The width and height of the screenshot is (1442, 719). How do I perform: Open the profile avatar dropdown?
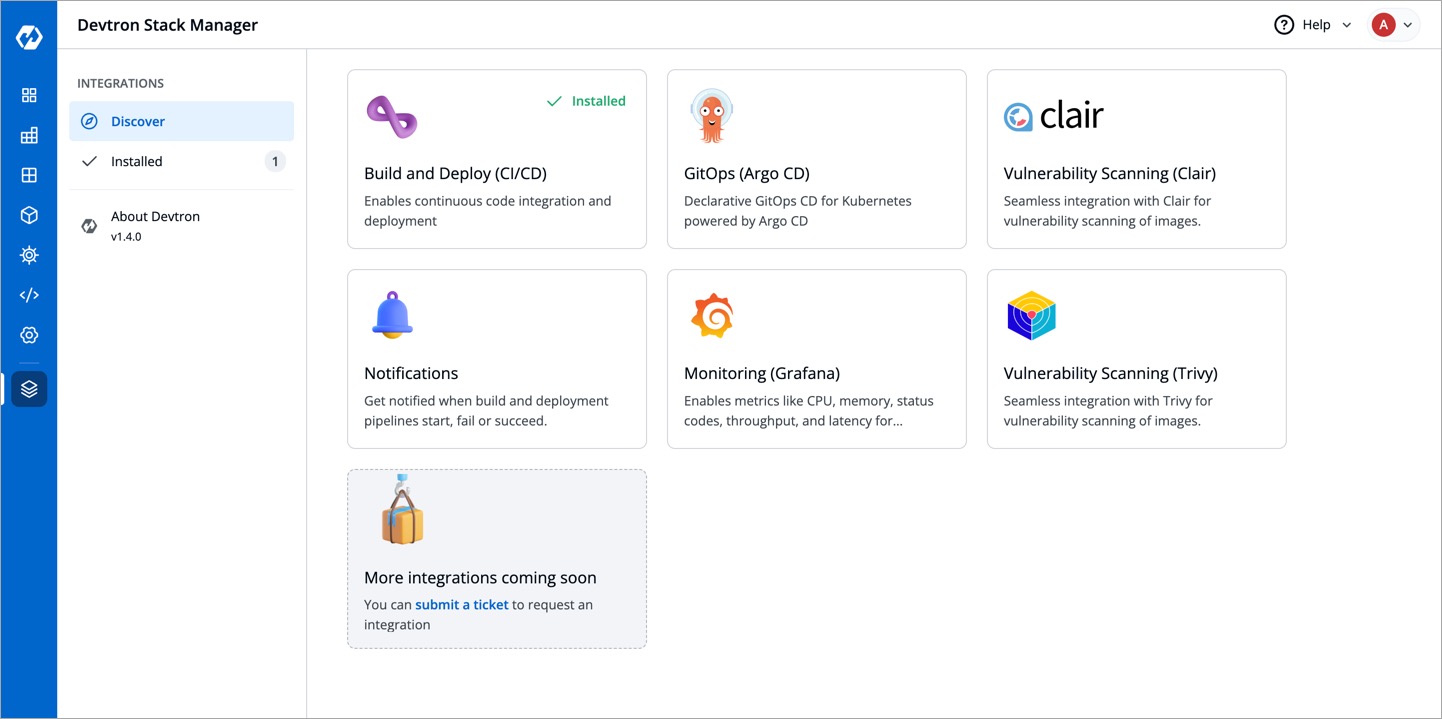1385,24
